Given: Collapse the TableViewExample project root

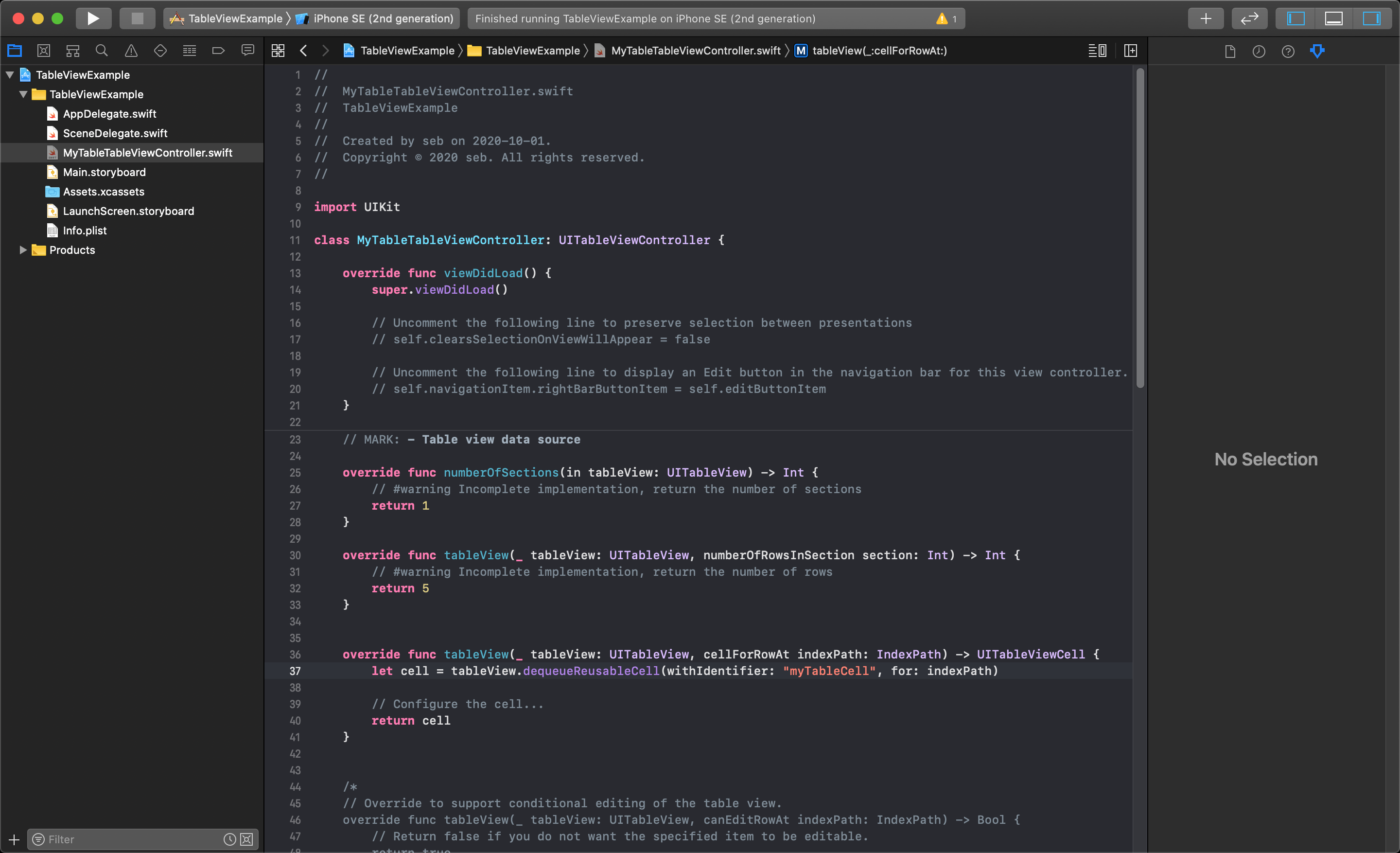Looking at the screenshot, I should [x=10, y=74].
